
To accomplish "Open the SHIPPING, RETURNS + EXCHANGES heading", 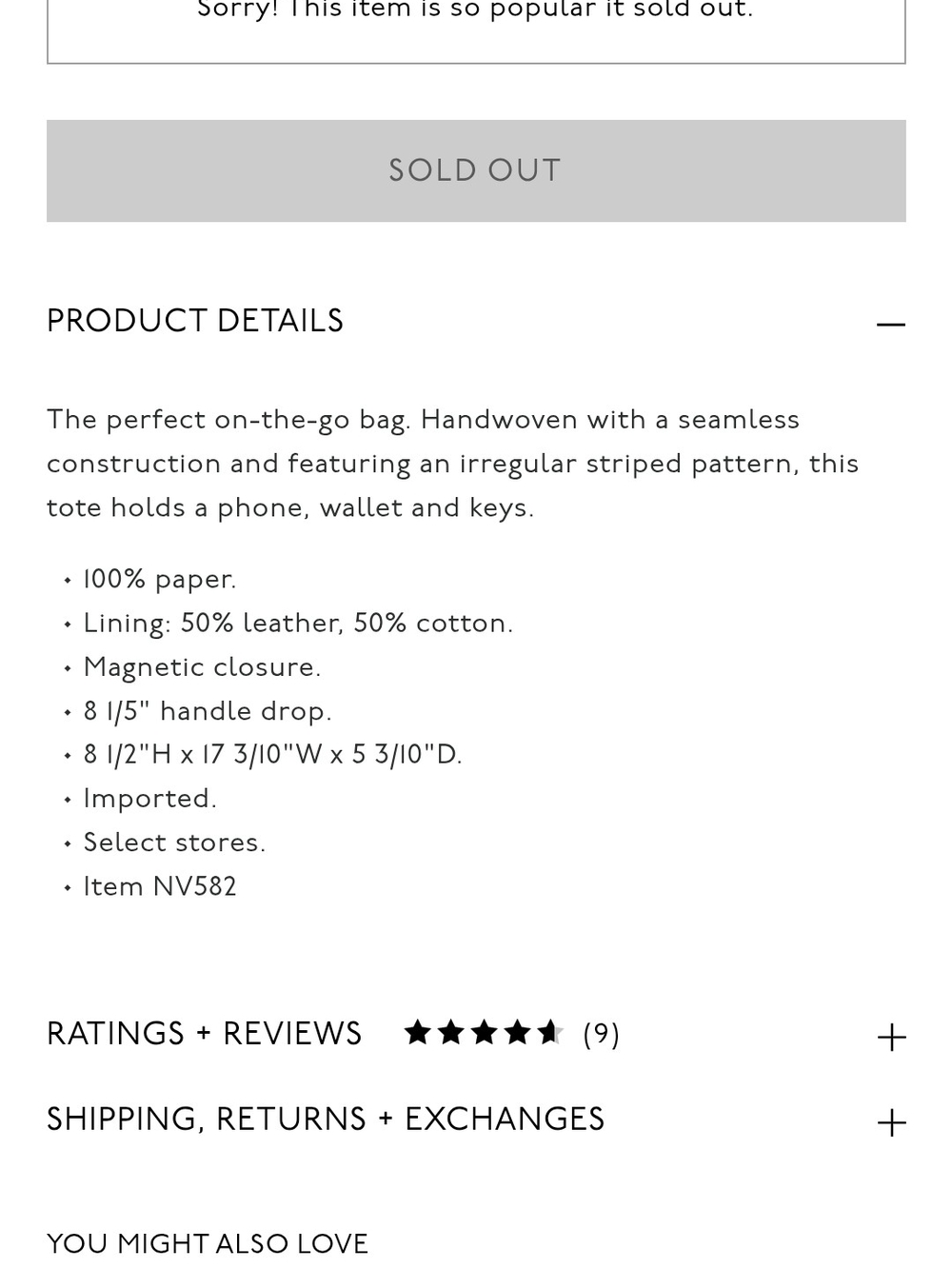I will point(326,1120).
